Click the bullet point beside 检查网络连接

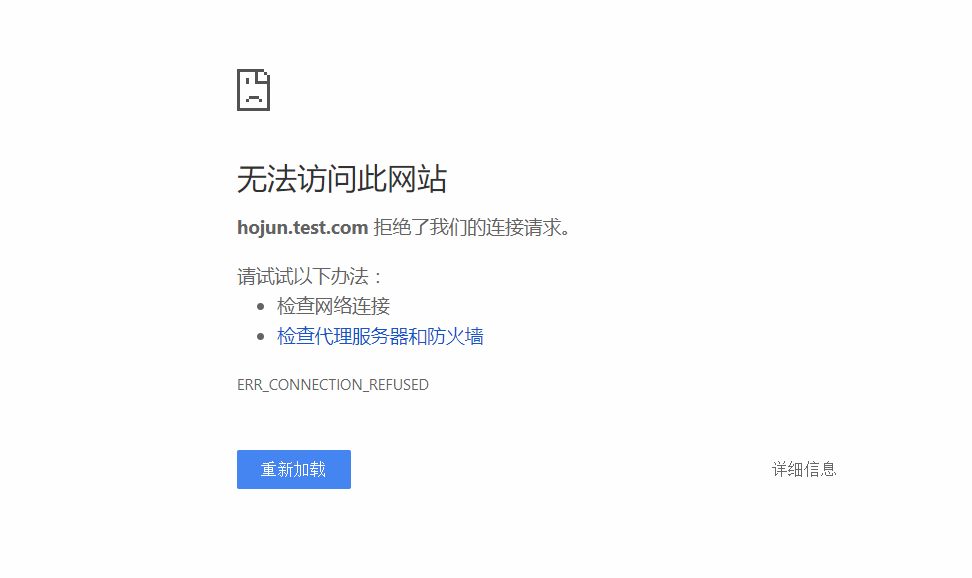pos(261,305)
